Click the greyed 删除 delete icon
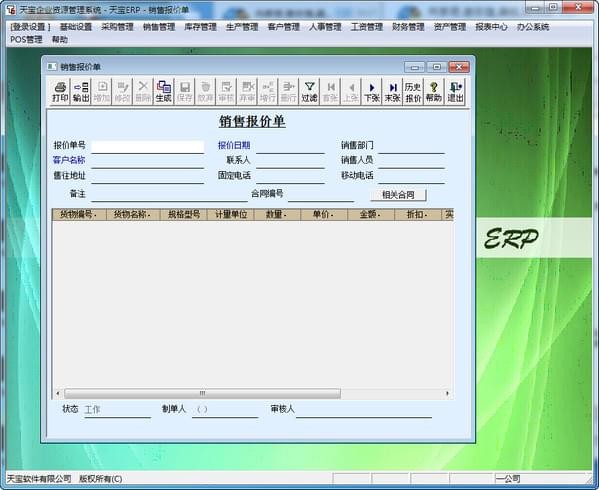The image size is (599, 490). (143, 92)
